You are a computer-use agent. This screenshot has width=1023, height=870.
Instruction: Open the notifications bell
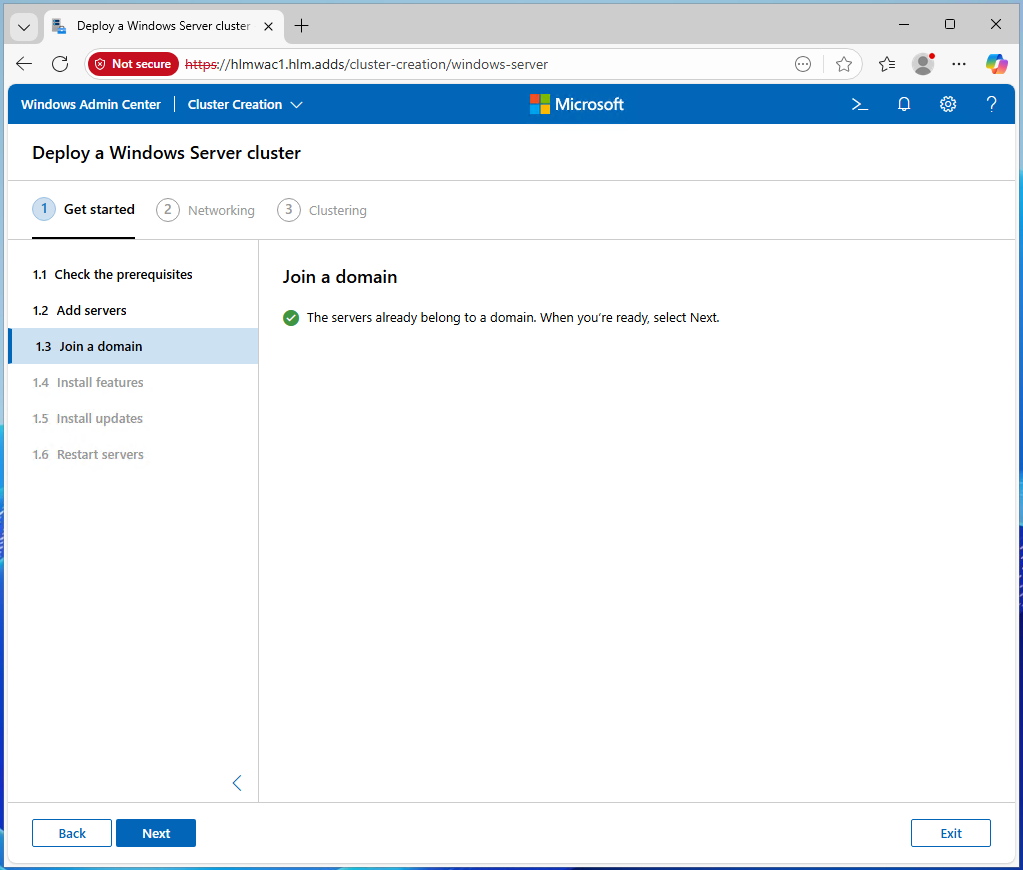point(904,104)
